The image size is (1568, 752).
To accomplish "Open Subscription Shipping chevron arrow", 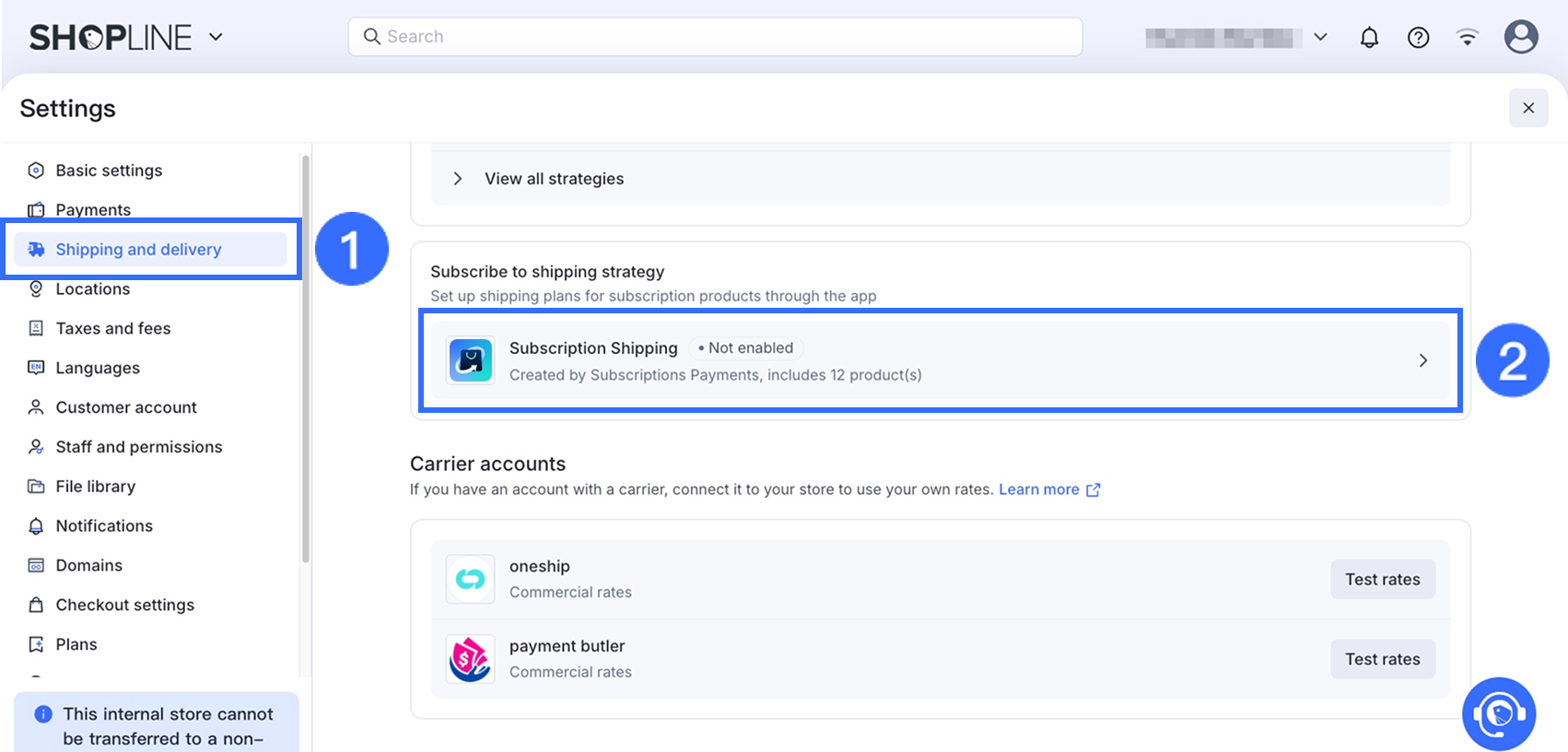I will [x=1422, y=360].
